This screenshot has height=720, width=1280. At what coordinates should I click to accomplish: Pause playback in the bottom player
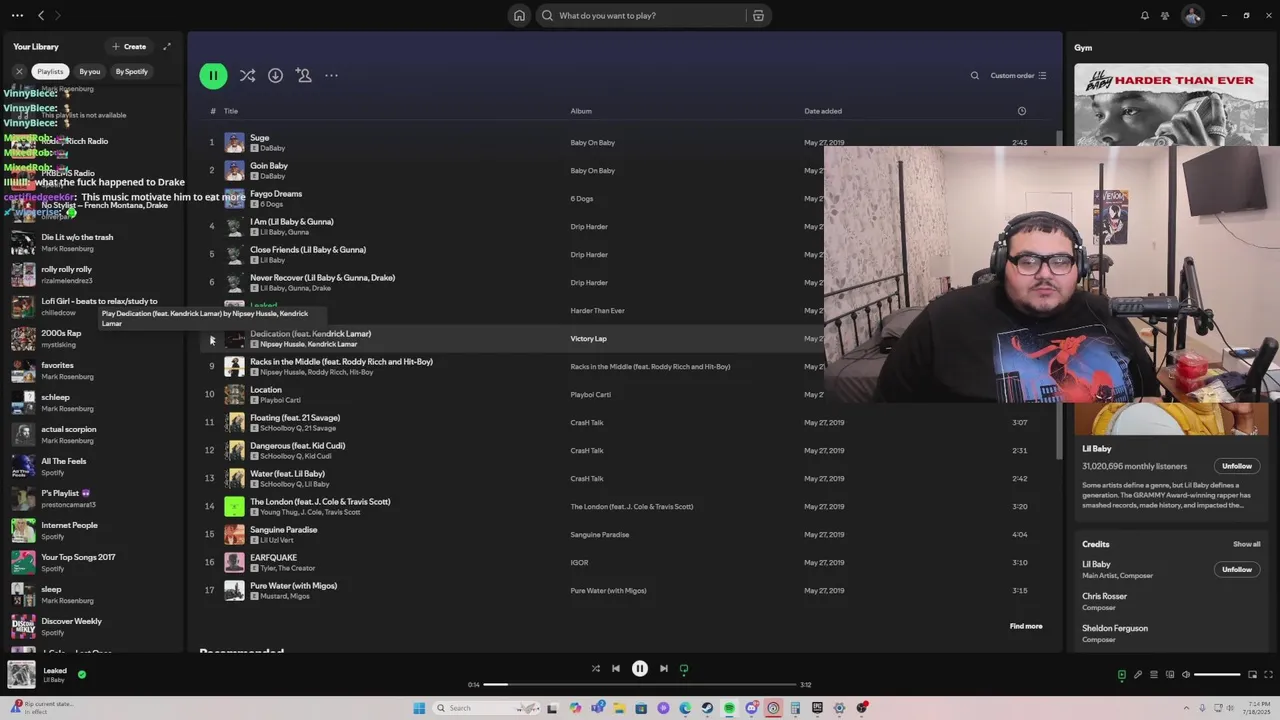coord(640,669)
